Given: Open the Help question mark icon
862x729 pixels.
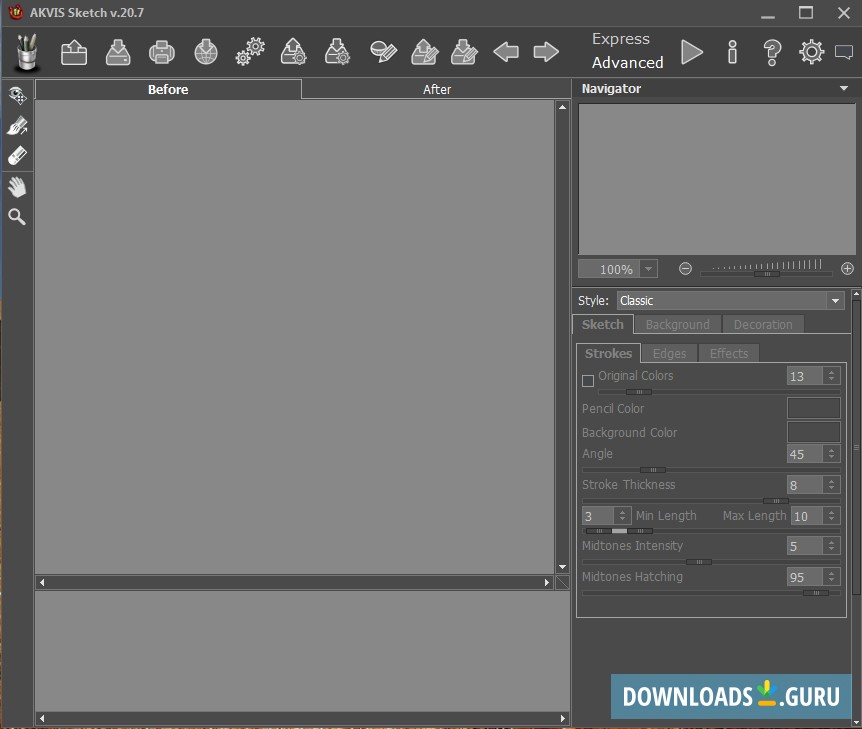Looking at the screenshot, I should (x=771, y=52).
